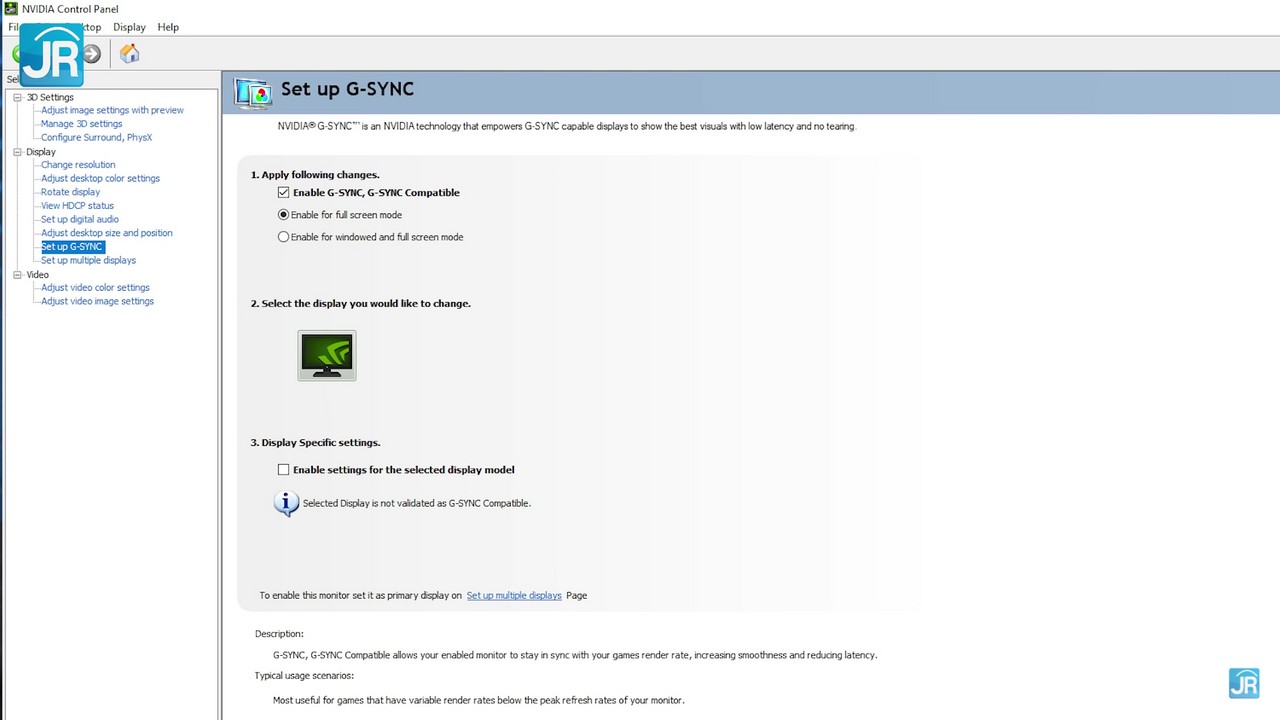Image resolution: width=1280 pixels, height=720 pixels.
Task: Open Adjust desktop size and position
Action: pos(107,233)
